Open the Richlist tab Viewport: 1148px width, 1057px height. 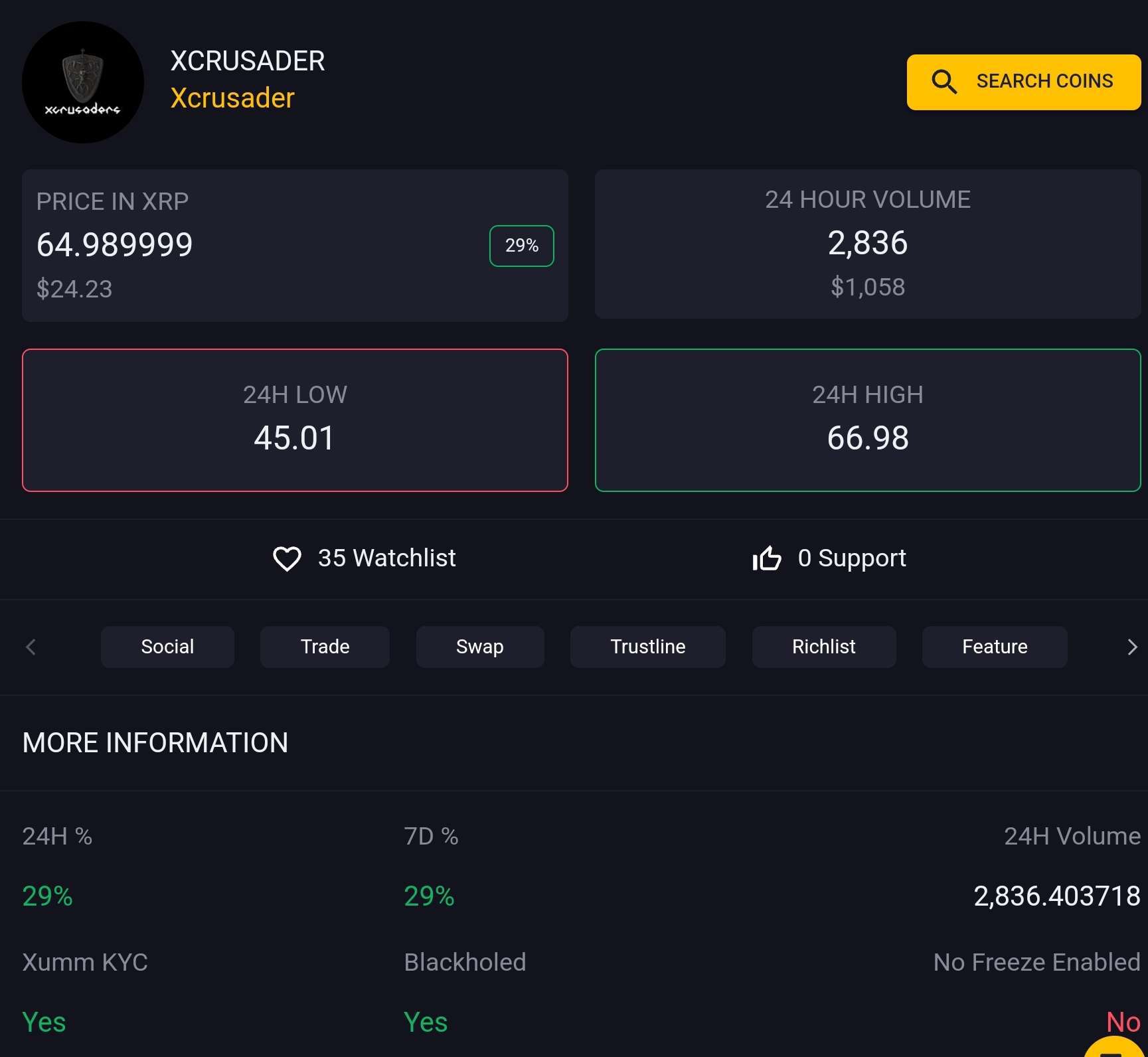[824, 647]
